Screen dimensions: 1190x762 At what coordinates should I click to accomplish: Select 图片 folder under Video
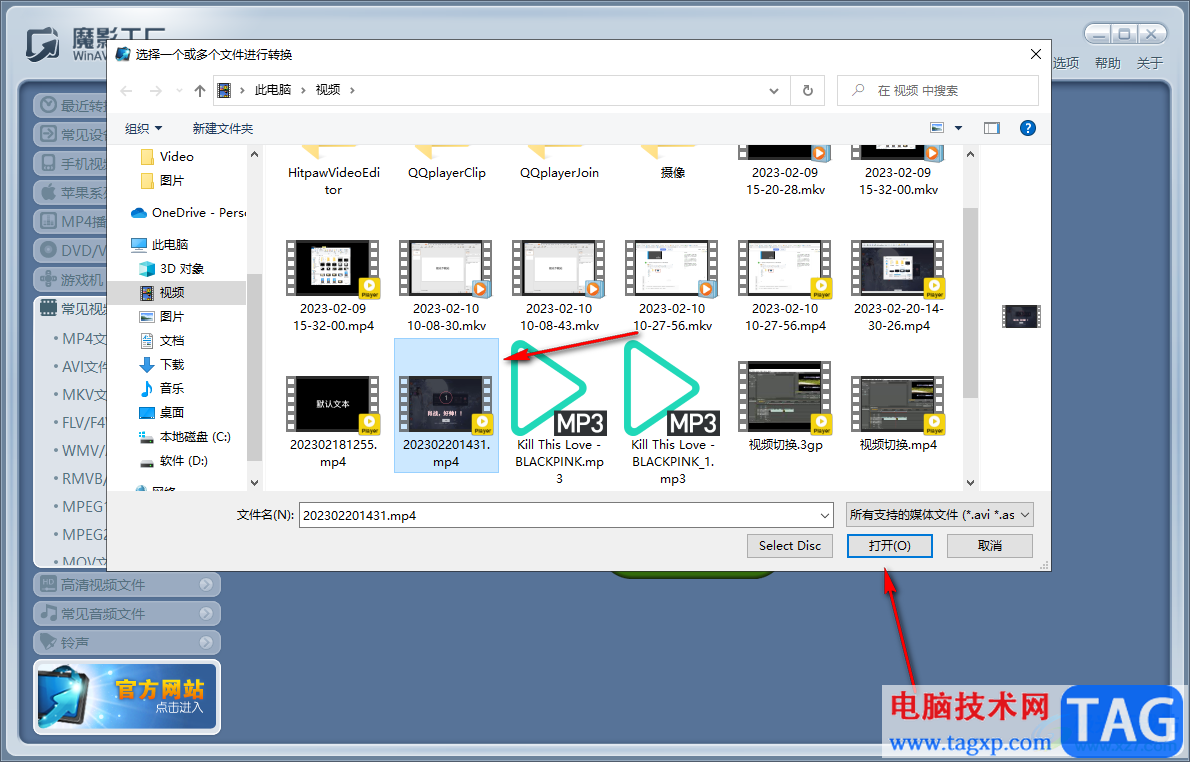[x=163, y=181]
